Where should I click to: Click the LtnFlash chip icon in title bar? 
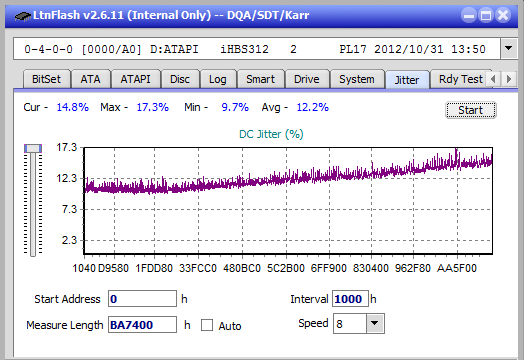[x=23, y=16]
